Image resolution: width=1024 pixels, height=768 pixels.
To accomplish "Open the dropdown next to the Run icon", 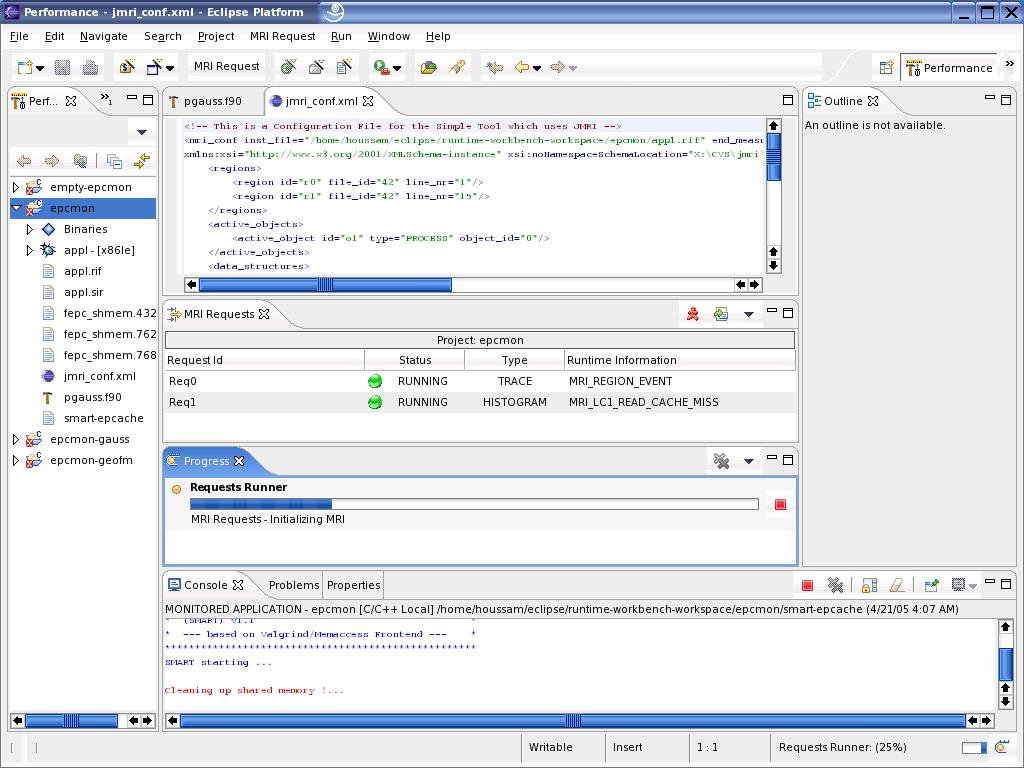I will 396,68.
